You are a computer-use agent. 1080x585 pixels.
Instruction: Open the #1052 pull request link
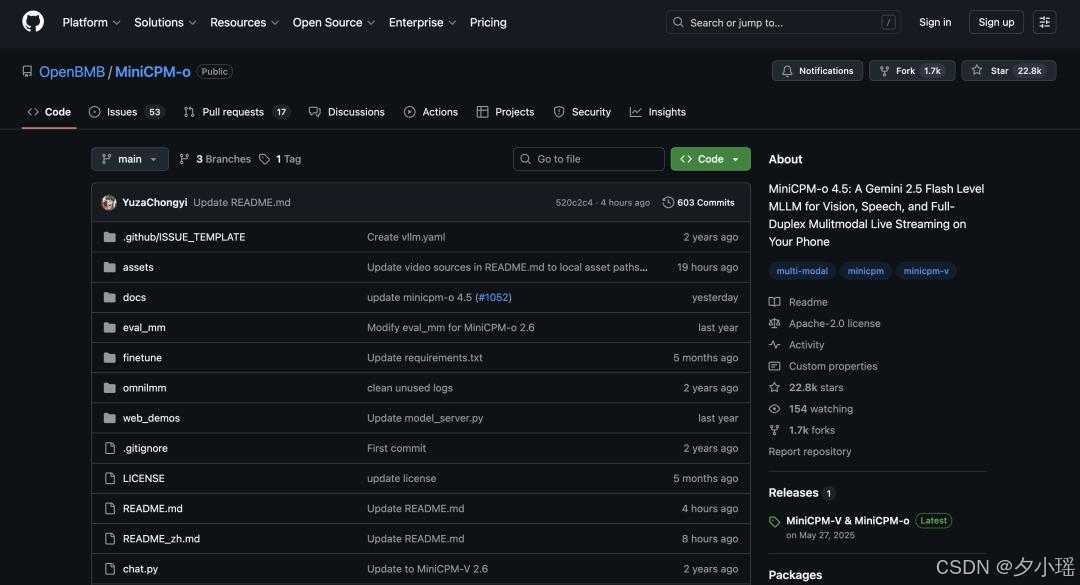(x=493, y=298)
